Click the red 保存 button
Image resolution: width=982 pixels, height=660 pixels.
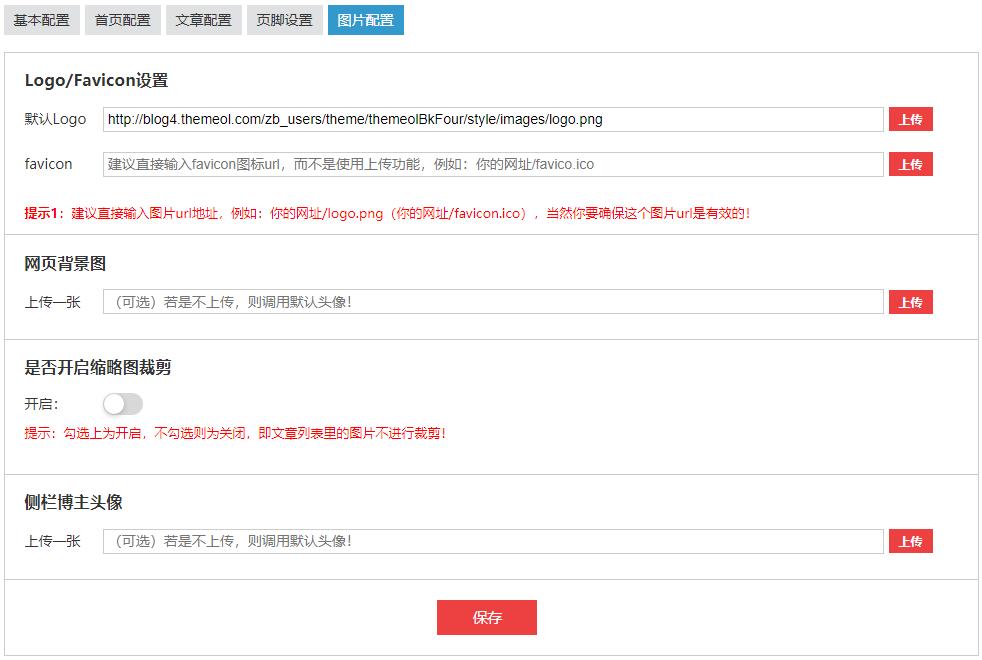(486, 618)
